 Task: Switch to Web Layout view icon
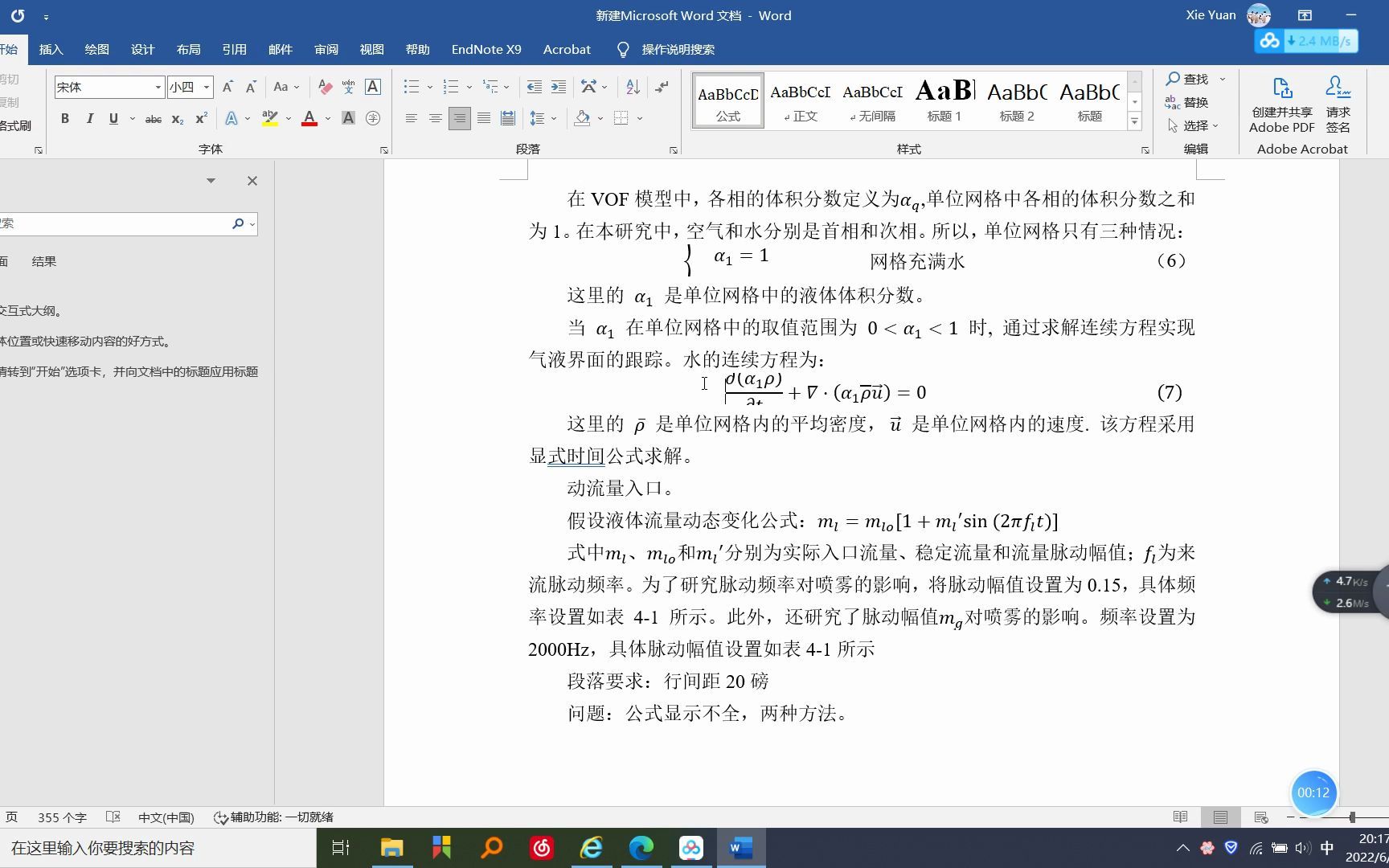[x=1260, y=817]
